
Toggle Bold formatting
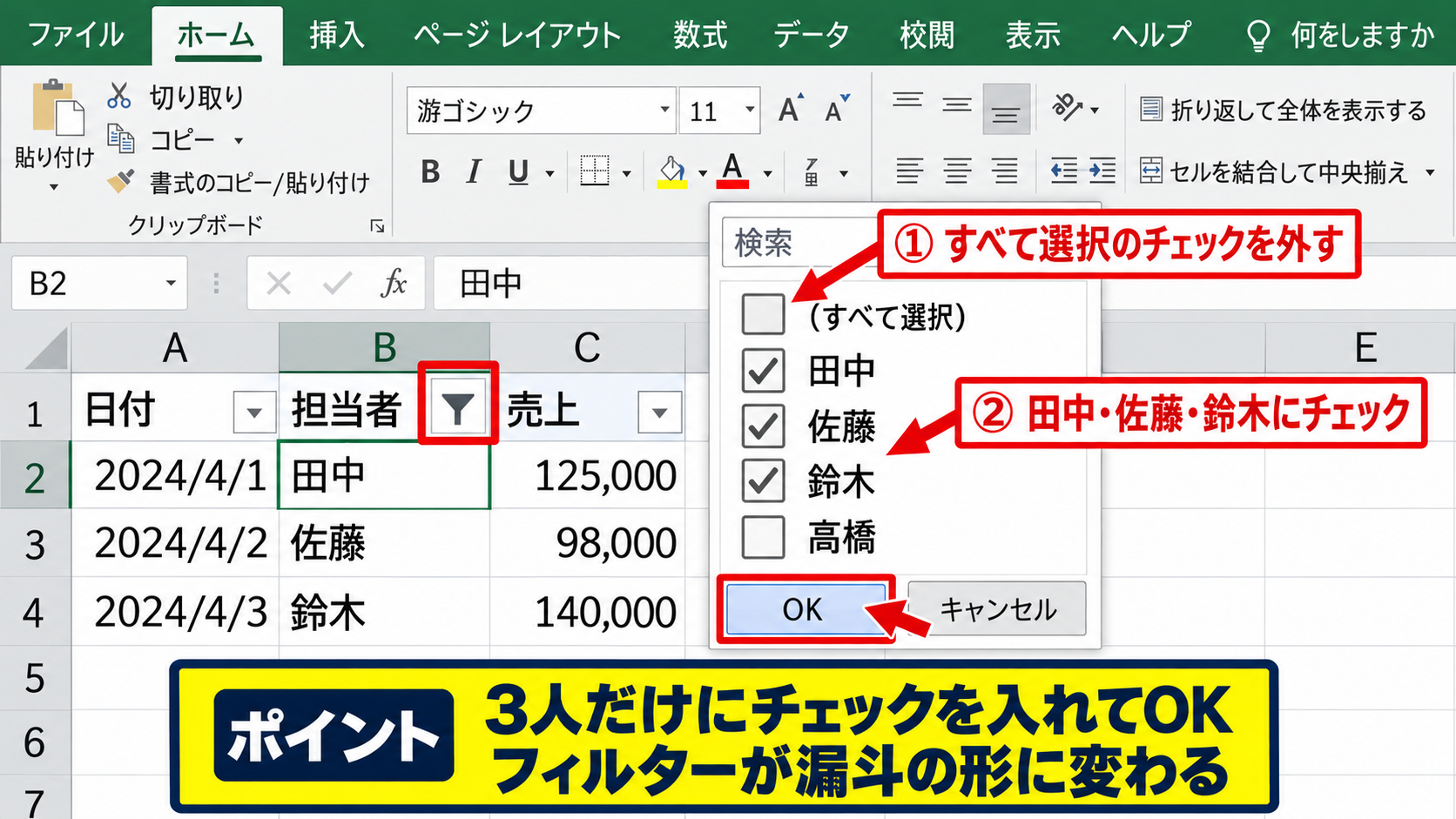(430, 172)
